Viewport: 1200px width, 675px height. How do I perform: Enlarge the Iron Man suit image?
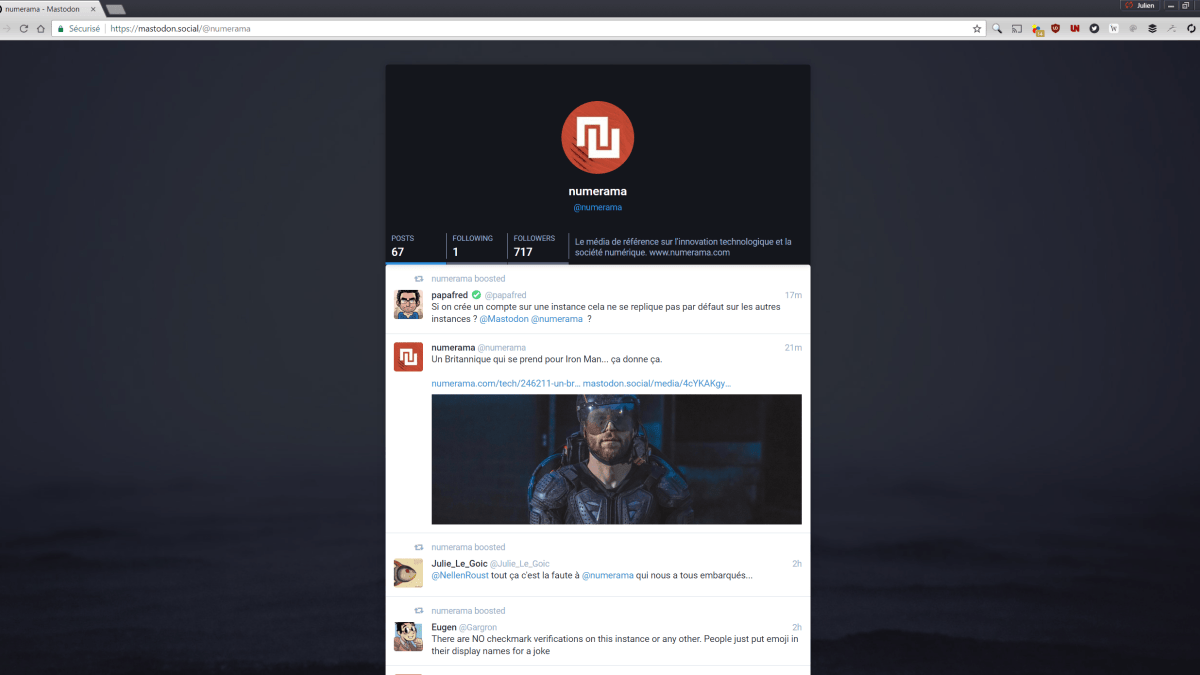click(617, 459)
